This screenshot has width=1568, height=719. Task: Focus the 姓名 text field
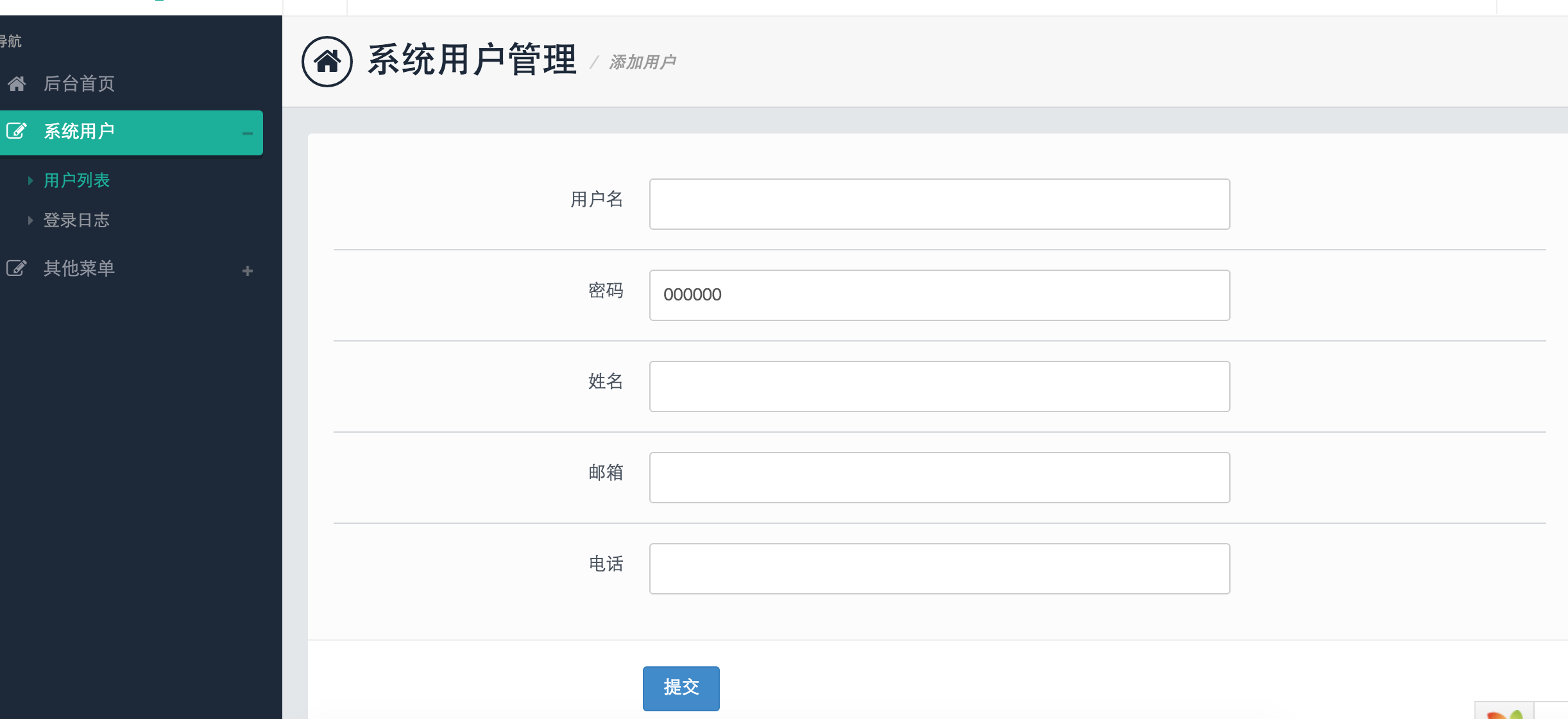pyautogui.click(x=939, y=386)
